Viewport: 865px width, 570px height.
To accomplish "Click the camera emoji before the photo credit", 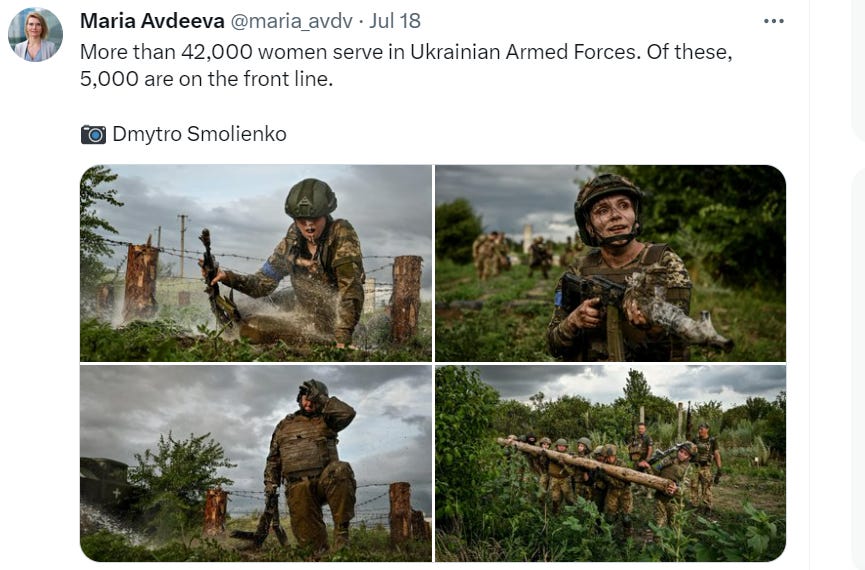I will click(93, 134).
